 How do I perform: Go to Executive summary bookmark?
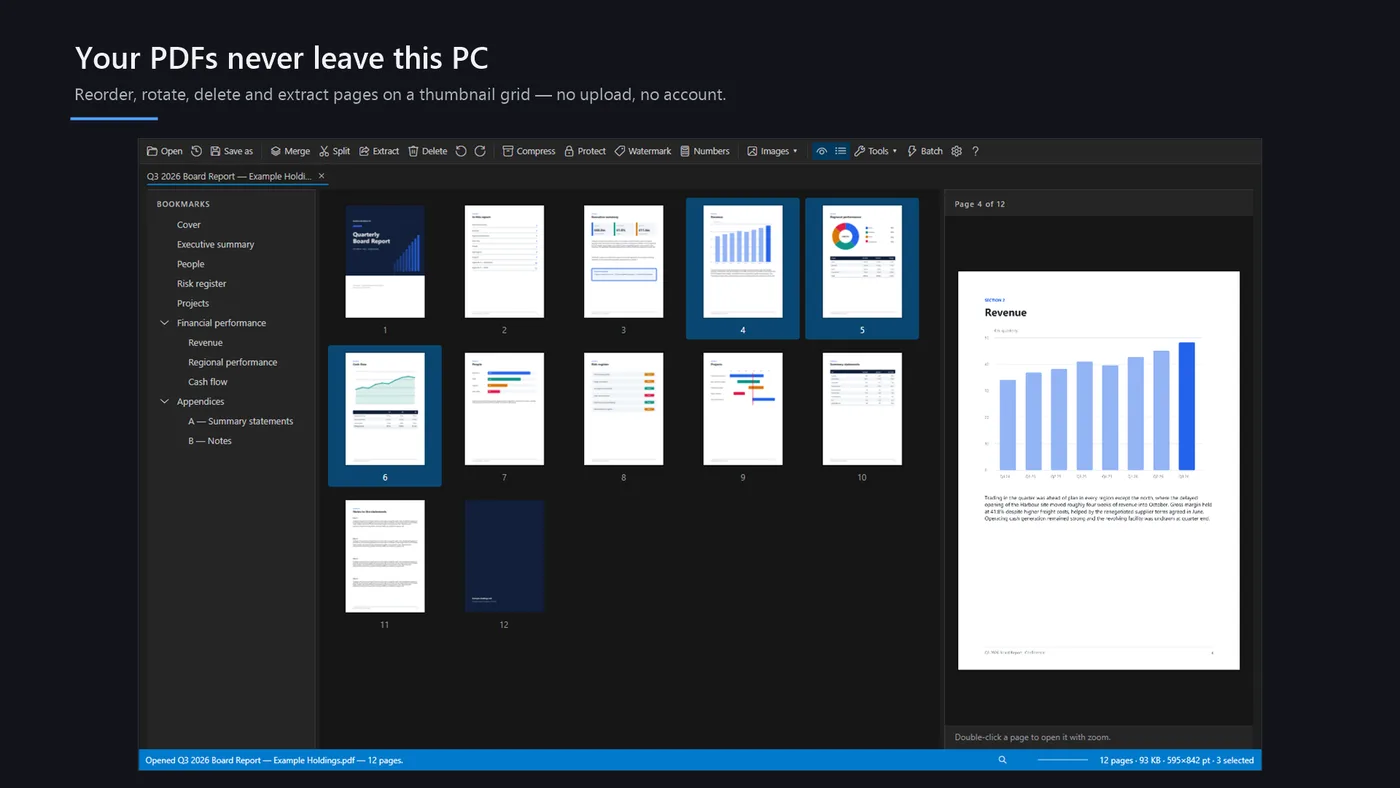point(216,244)
